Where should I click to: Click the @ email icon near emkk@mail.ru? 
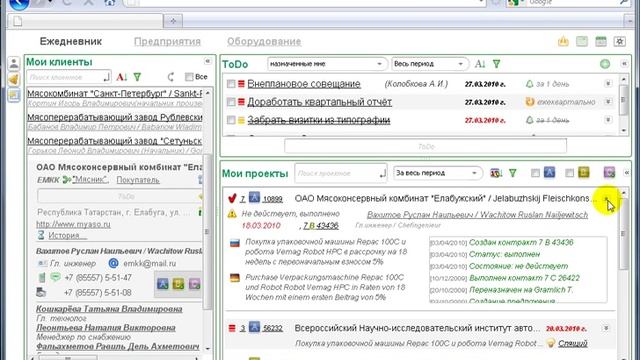(113, 263)
